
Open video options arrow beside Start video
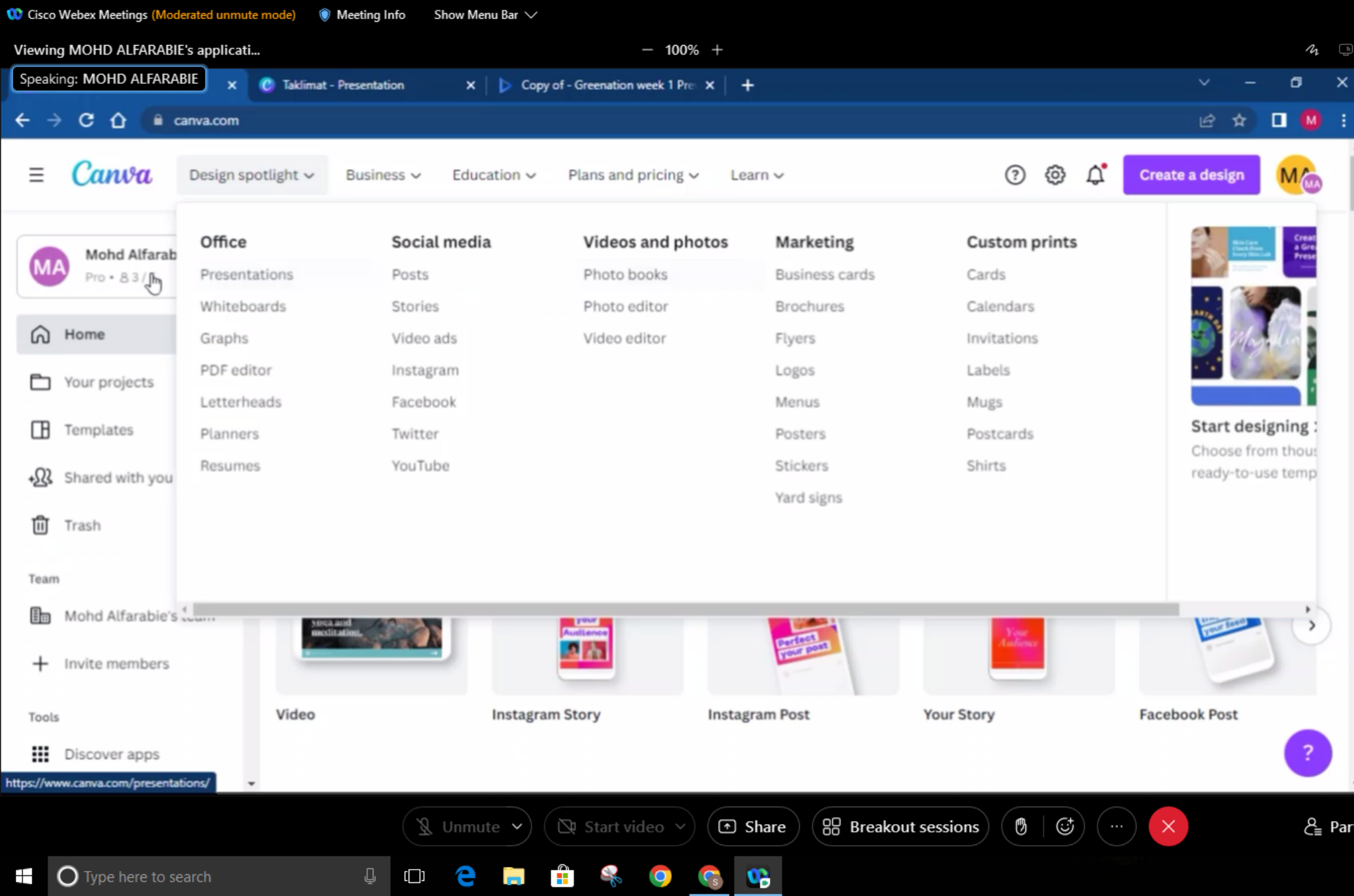(x=680, y=827)
